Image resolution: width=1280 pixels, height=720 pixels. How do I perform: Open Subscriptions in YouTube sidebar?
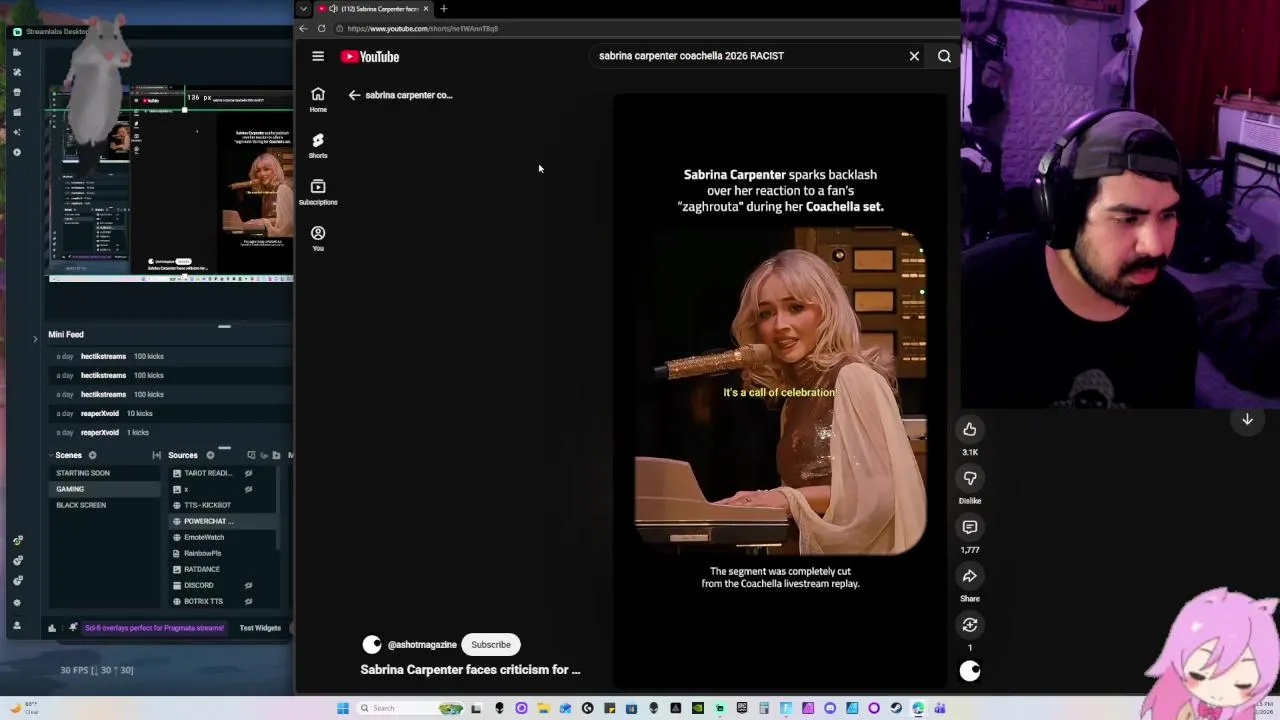318,192
